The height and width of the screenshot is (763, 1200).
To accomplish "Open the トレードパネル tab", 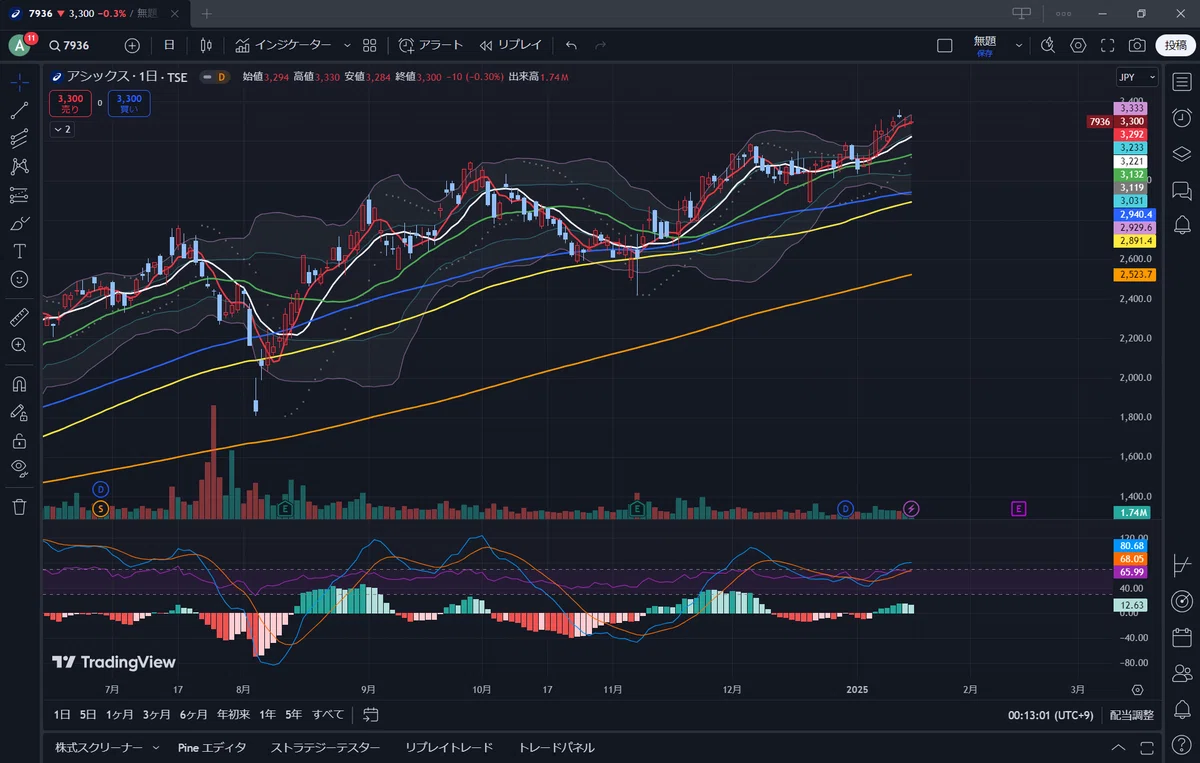I will (556, 748).
